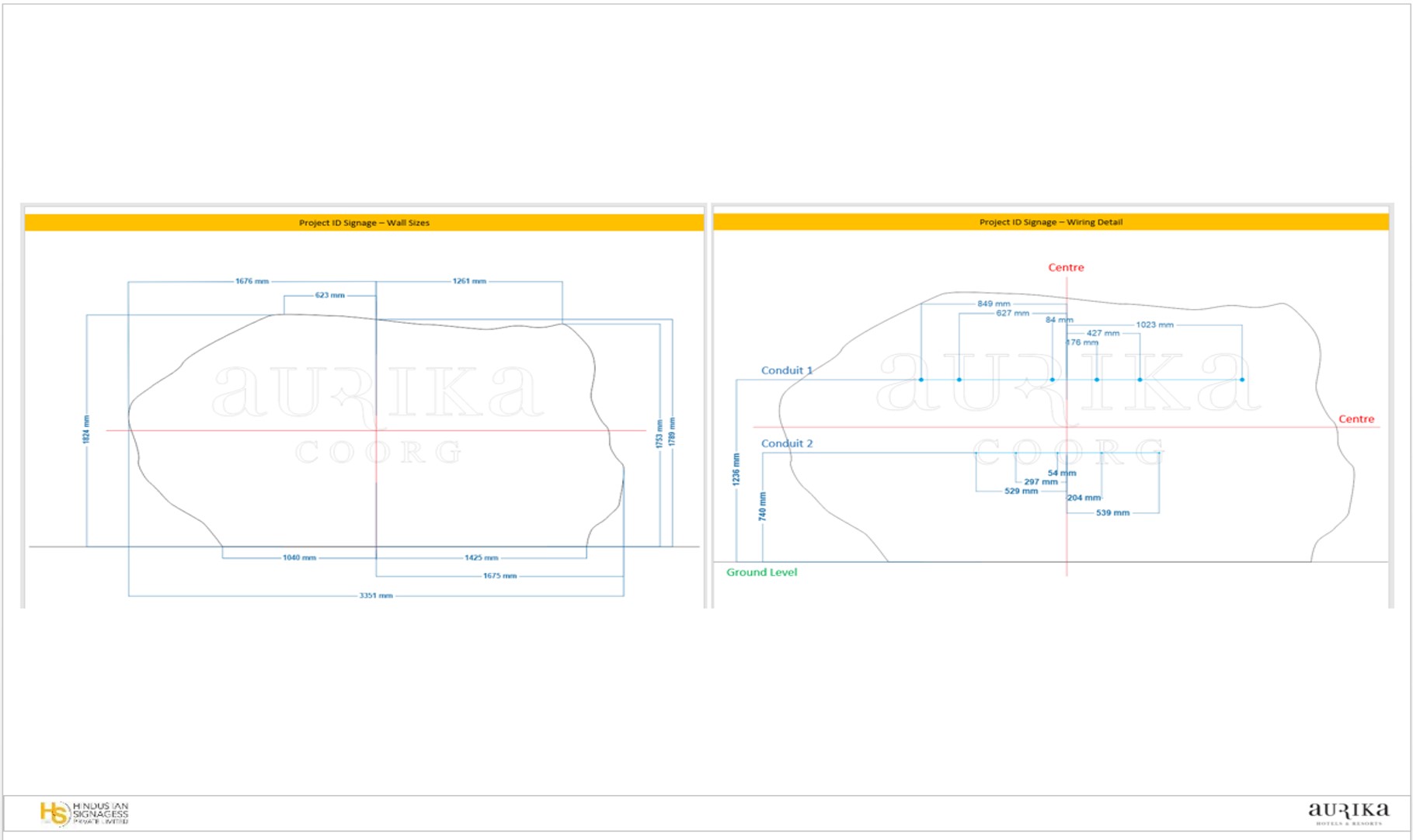Screen dimensions: 1413x840
Task: Click the 3351 mm overall width label
Action: (x=376, y=595)
